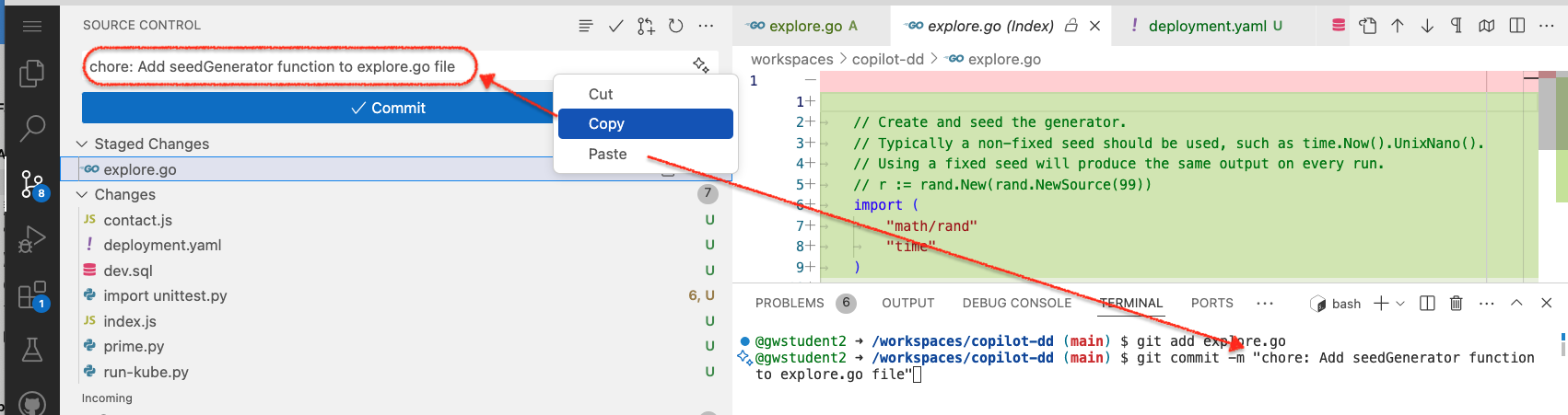1568x415 pixels.
Task: Open Source Control view with 8 badge
Action: pos(33,185)
